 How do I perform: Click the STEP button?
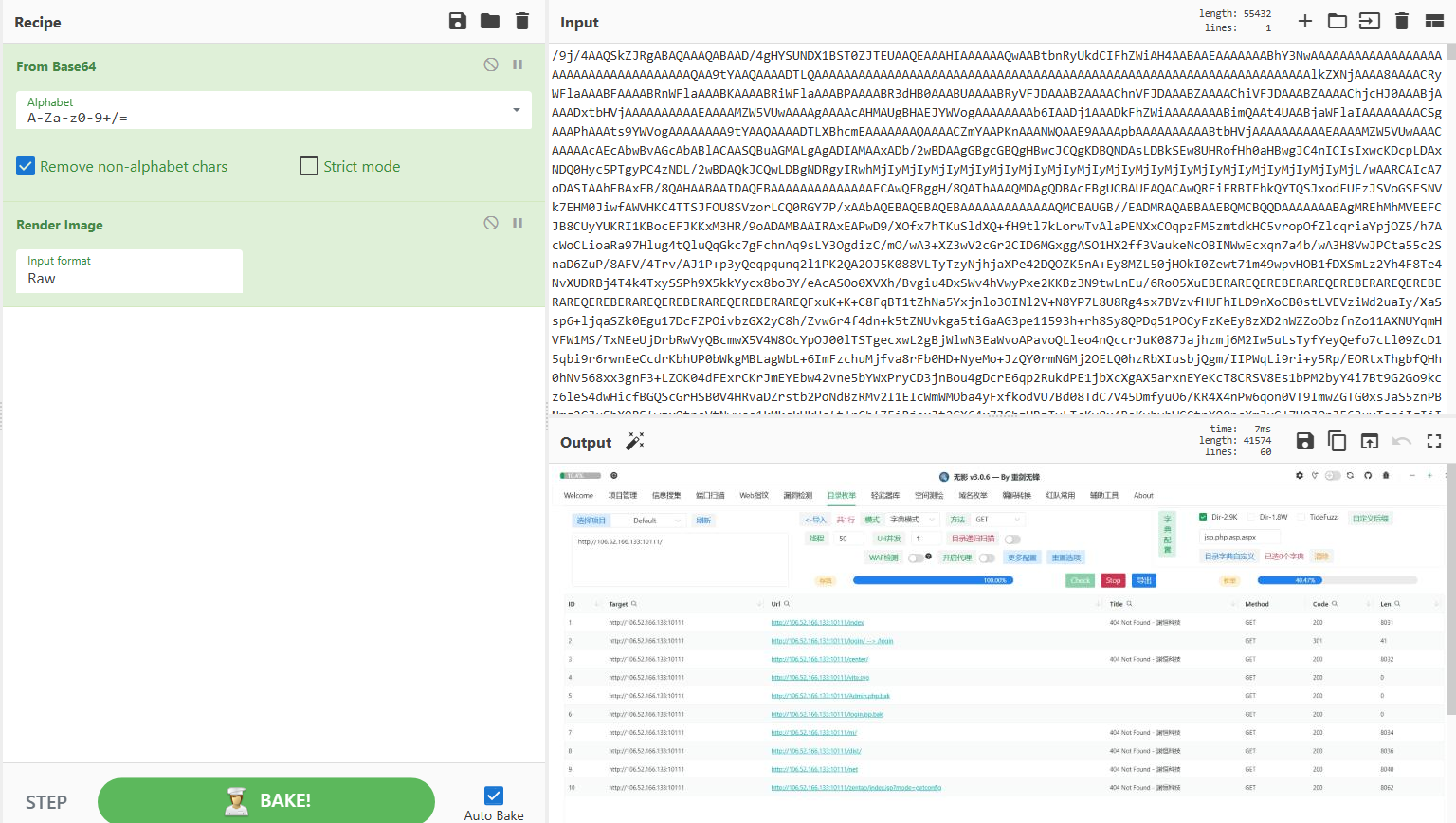[46, 802]
